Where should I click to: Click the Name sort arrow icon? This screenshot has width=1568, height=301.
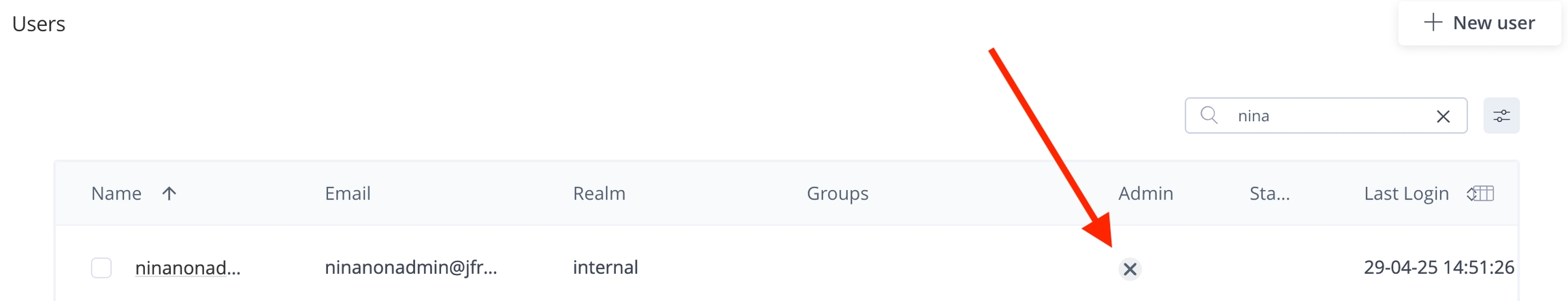pos(169,194)
